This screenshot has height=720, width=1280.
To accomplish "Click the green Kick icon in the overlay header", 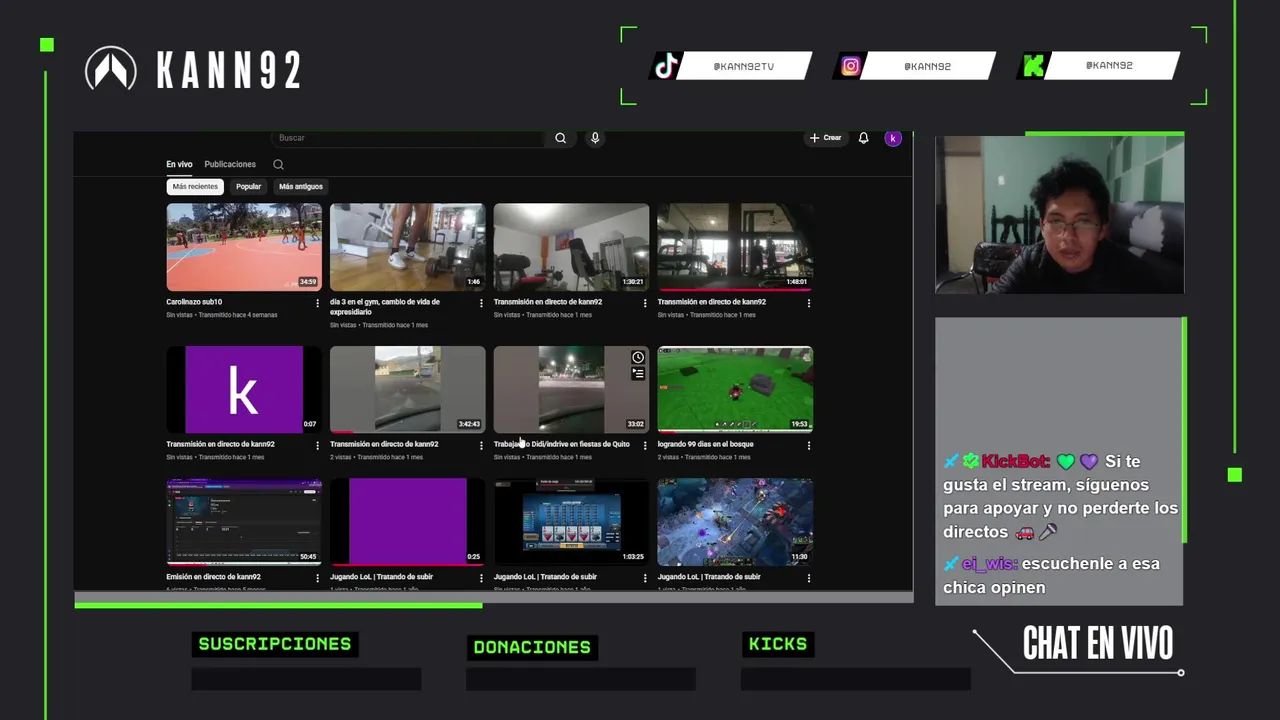I will click(1034, 66).
